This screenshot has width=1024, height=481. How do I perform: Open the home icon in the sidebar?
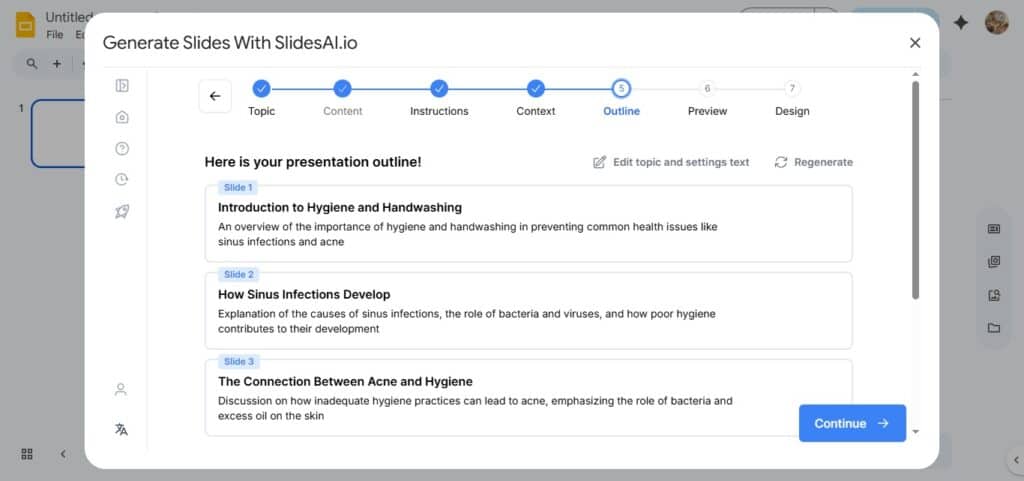(122, 117)
